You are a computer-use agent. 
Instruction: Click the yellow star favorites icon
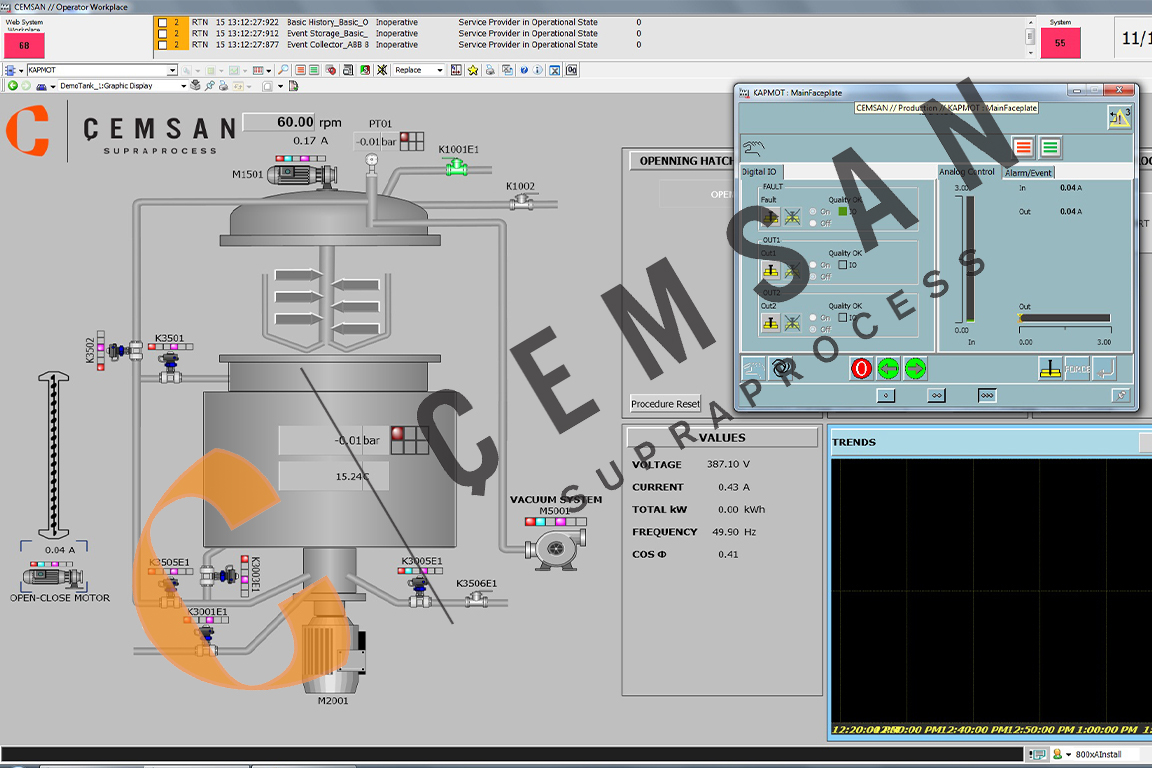pyautogui.click(x=472, y=70)
